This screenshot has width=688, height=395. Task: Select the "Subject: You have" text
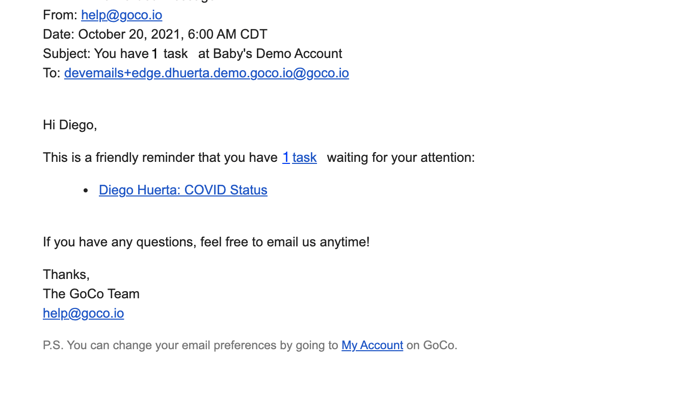(x=96, y=54)
